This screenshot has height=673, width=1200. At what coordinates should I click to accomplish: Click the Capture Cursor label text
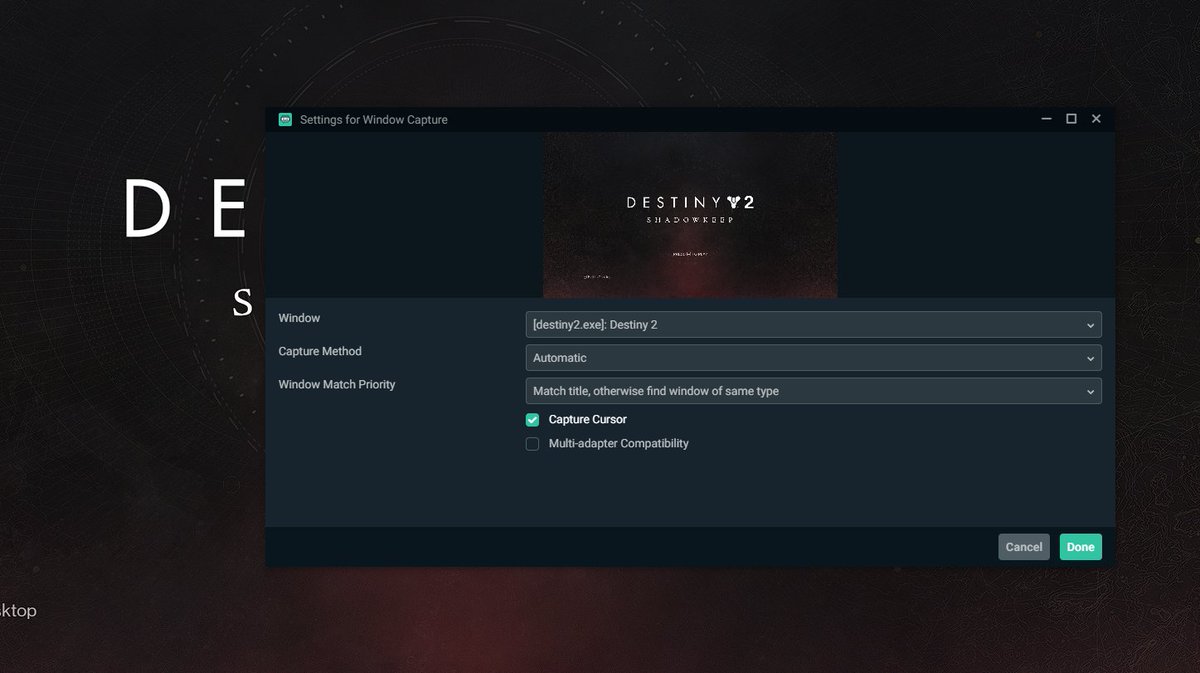point(588,420)
